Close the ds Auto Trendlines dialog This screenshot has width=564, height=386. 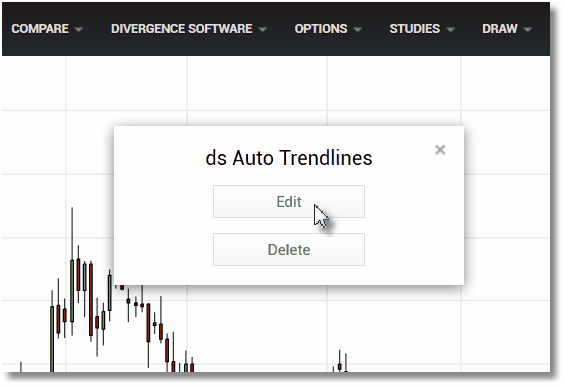[440, 150]
